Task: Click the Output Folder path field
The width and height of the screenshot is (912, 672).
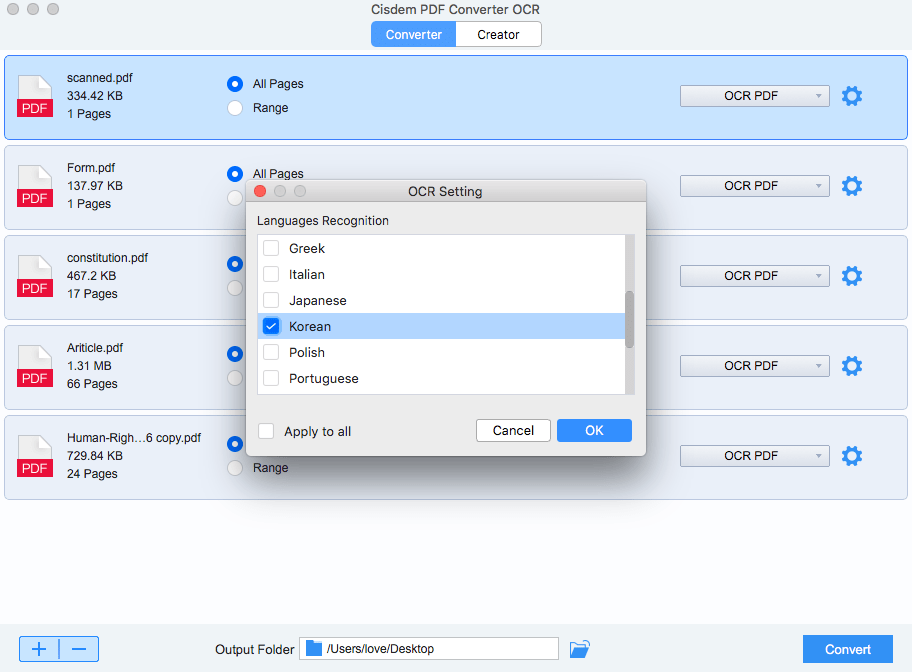Action: (429, 649)
